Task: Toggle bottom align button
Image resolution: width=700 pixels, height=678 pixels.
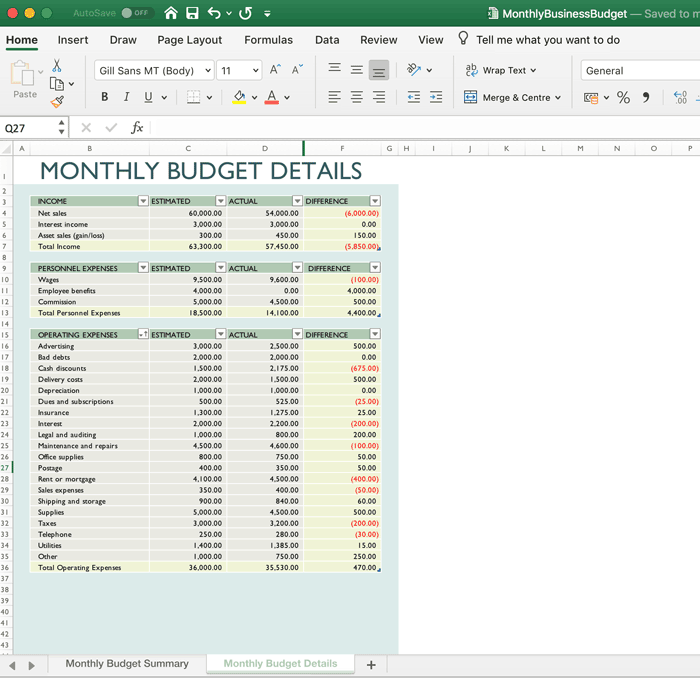Action: point(379,70)
